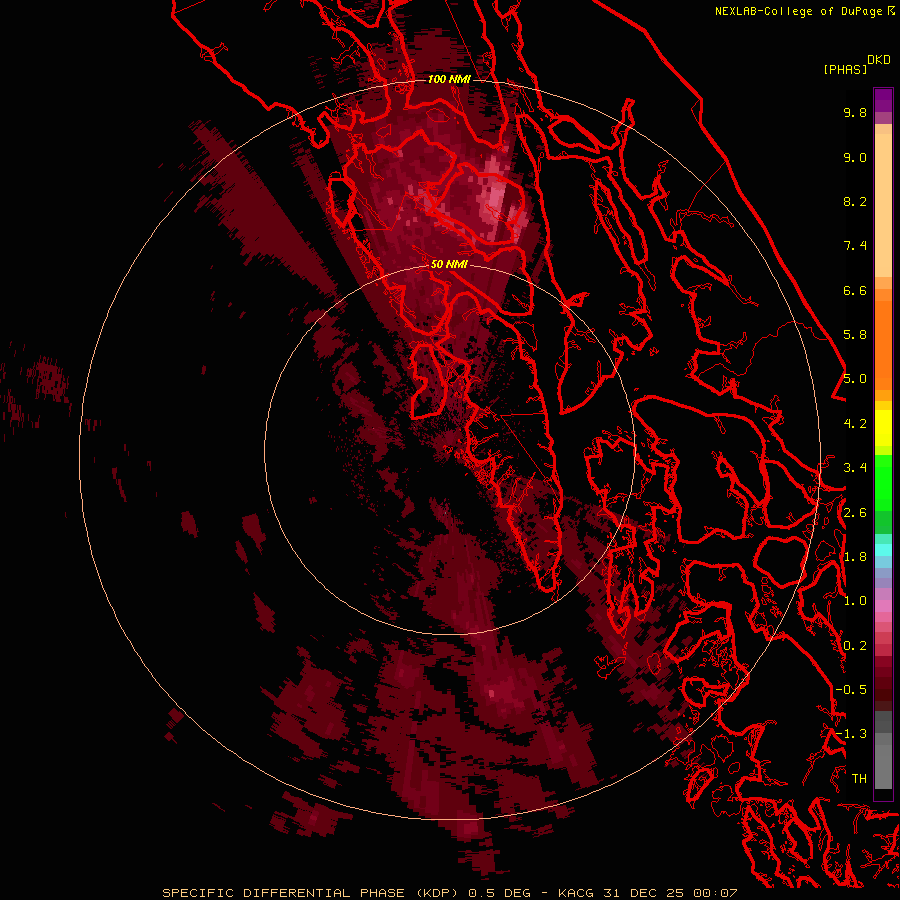Click the 6.6 value on color scale
Image resolution: width=900 pixels, height=900 pixels.
tap(855, 290)
